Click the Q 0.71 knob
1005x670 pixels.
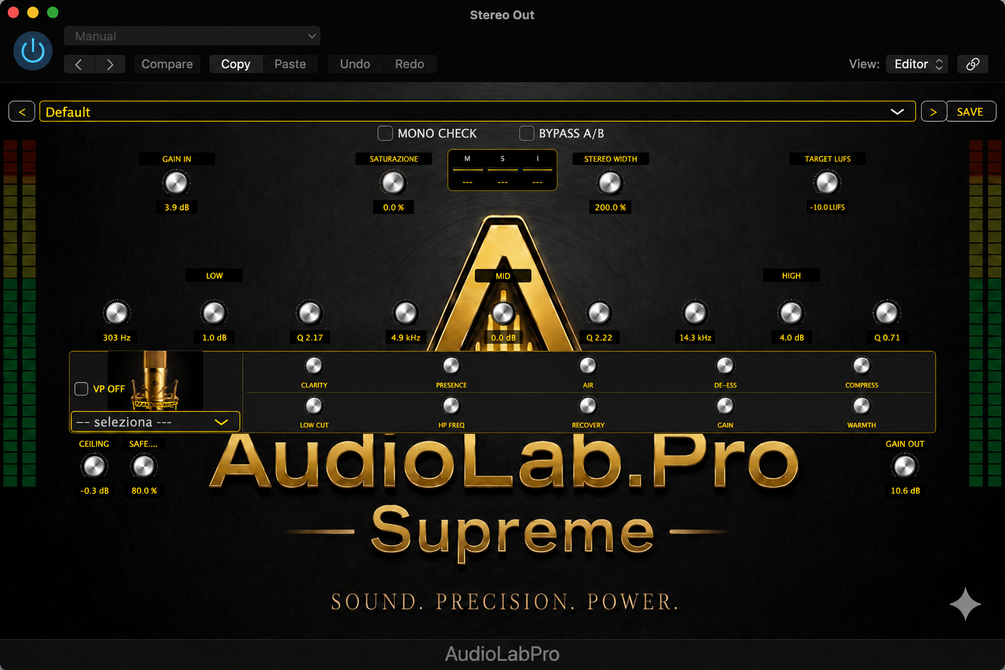point(886,313)
